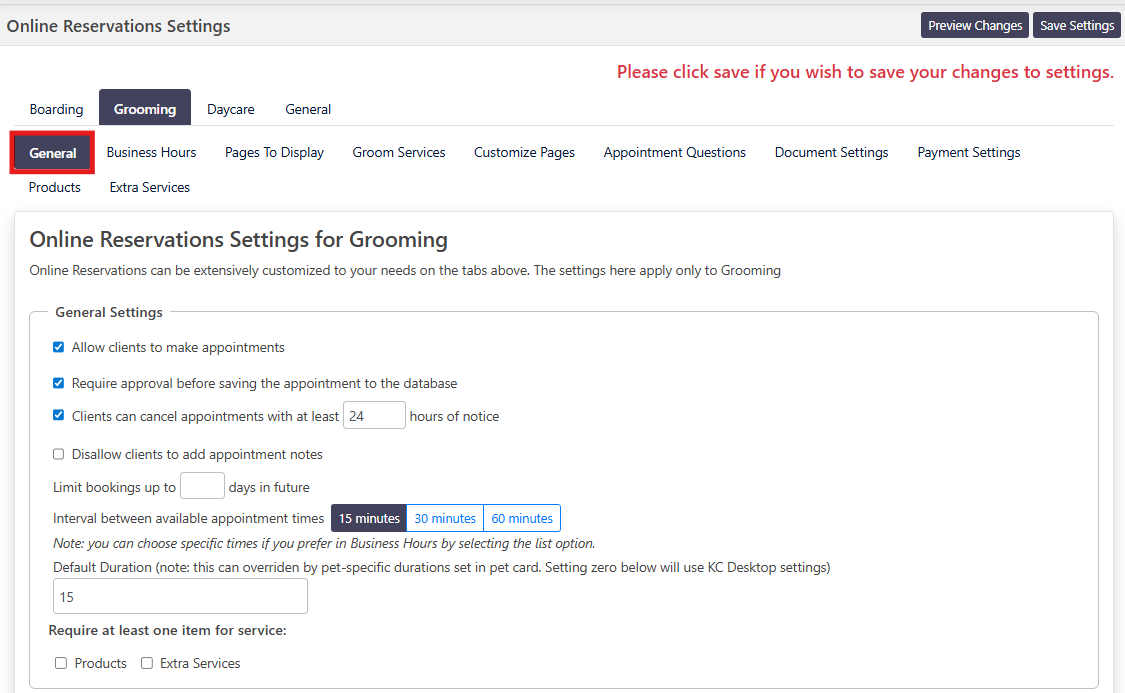Open the Payment Settings sub-tab
1125x693 pixels.
click(x=968, y=152)
